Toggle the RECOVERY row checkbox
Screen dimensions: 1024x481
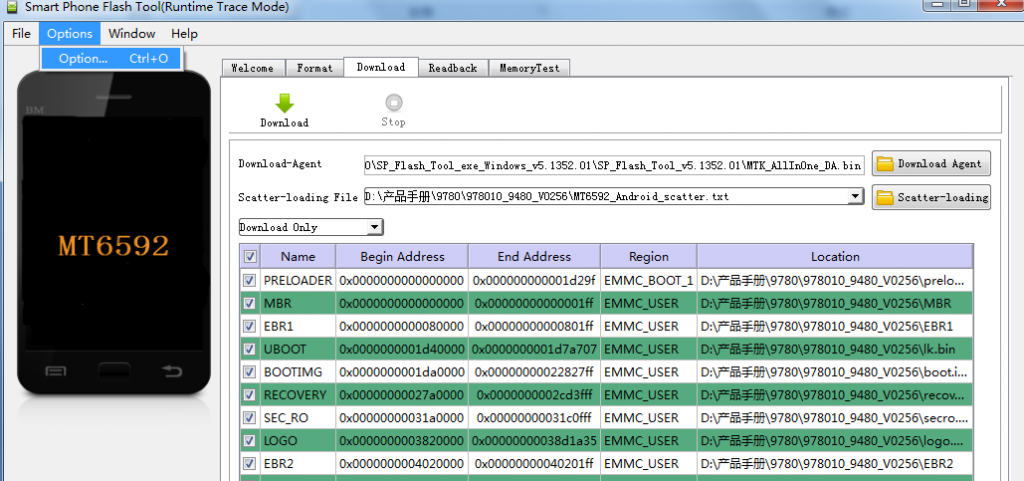pyautogui.click(x=249, y=395)
